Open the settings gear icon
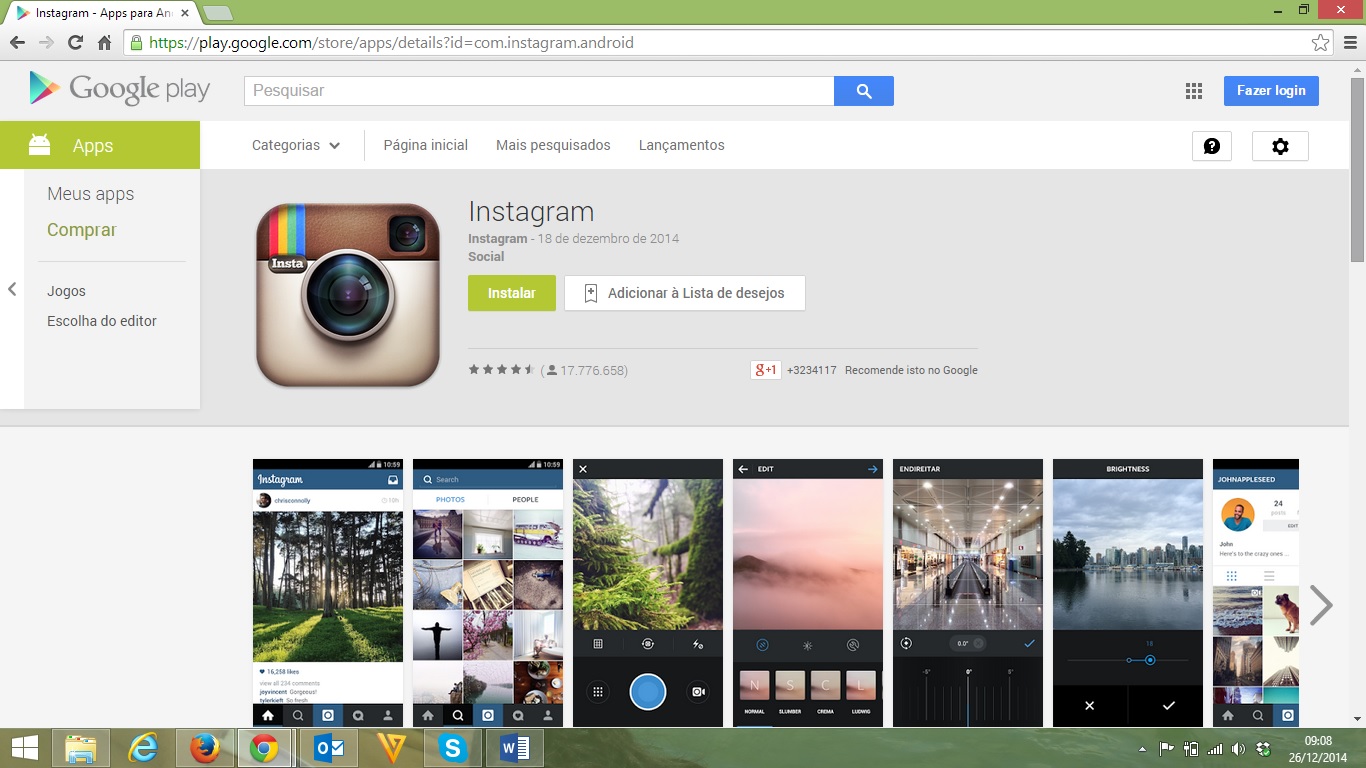 click(1280, 146)
